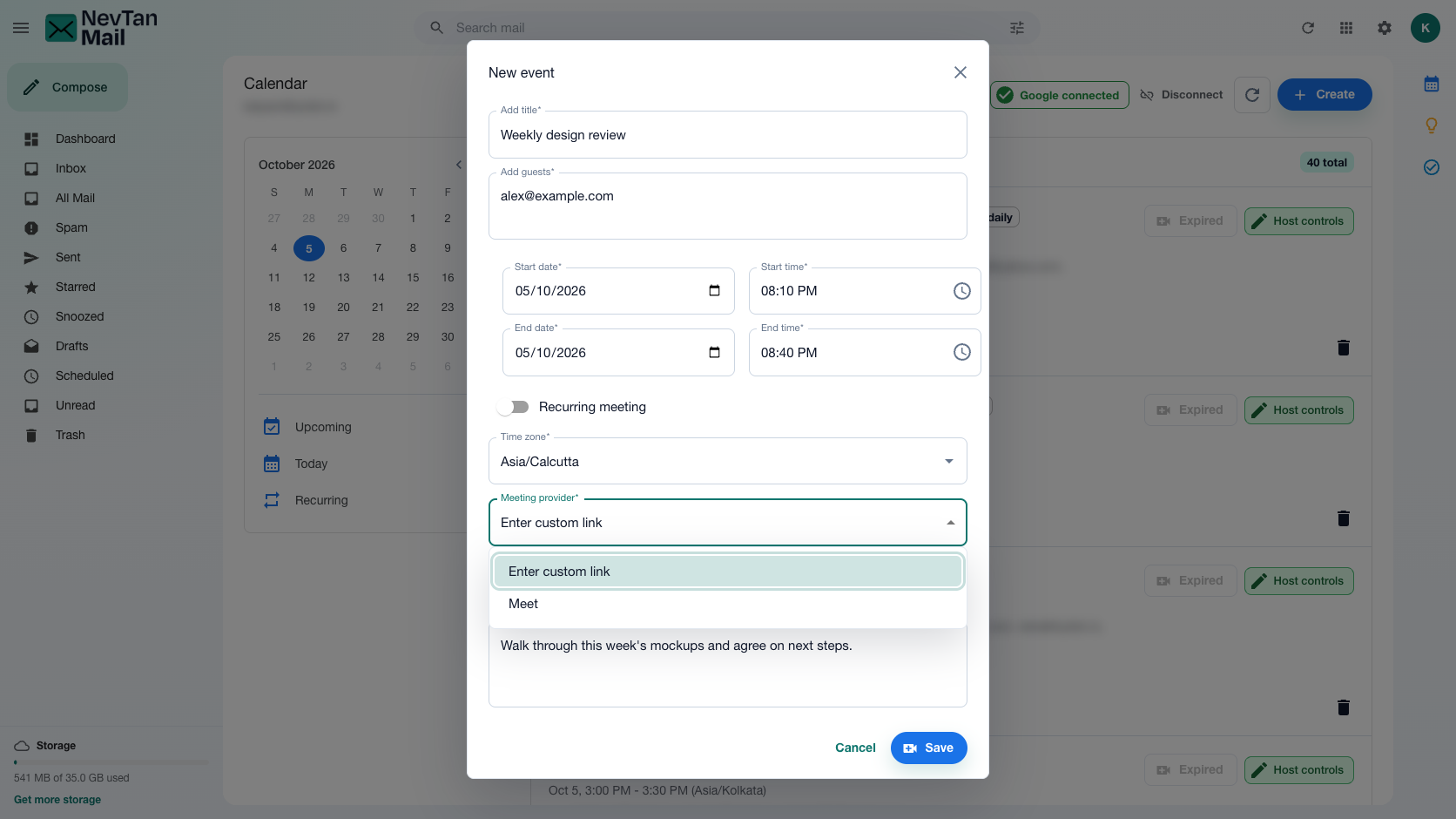The height and width of the screenshot is (819, 1456).
Task: Show the Recurring events filter
Action: pos(321,500)
